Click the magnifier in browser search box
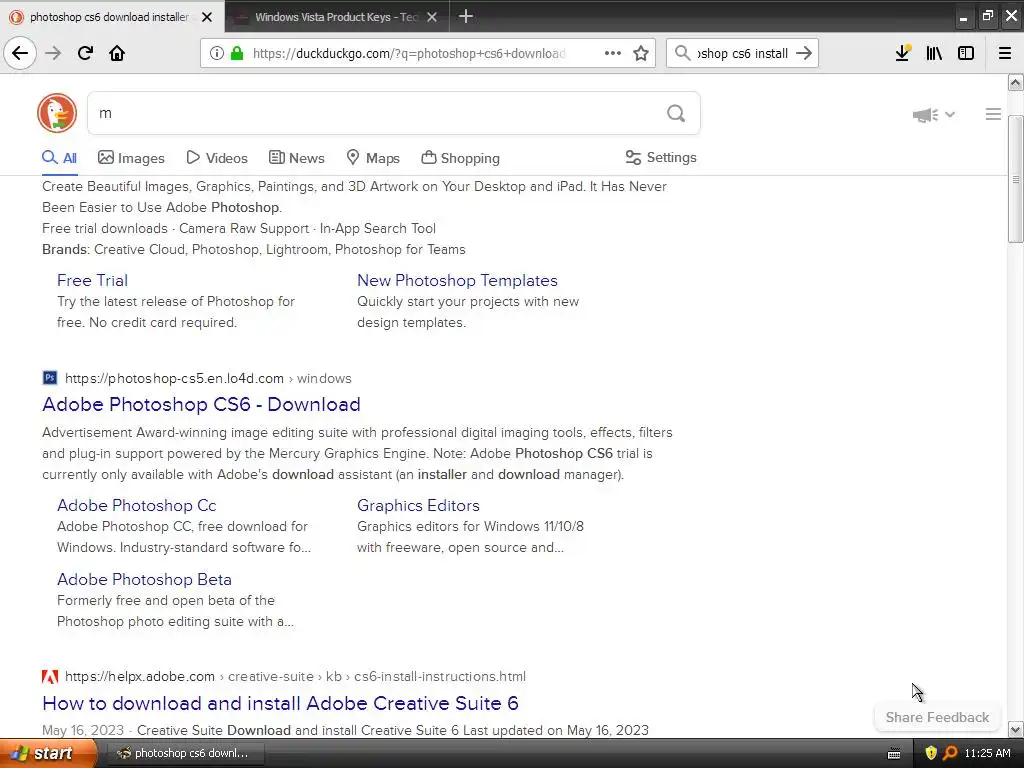The width and height of the screenshot is (1024, 768). [682, 53]
